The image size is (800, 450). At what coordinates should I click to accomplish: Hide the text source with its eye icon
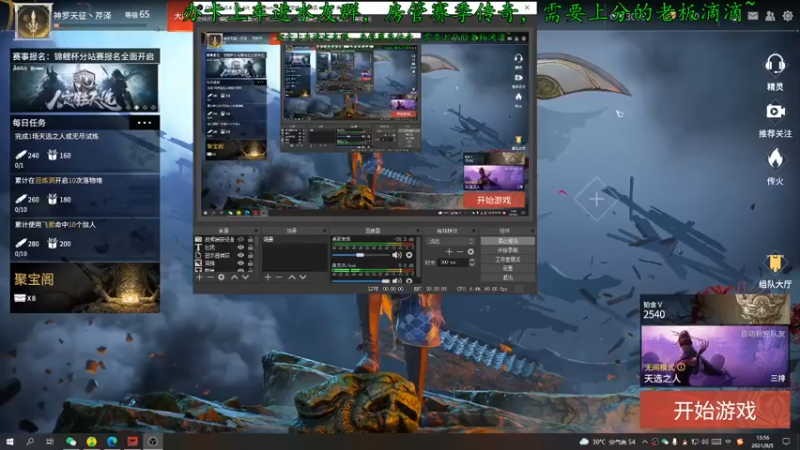click(240, 247)
